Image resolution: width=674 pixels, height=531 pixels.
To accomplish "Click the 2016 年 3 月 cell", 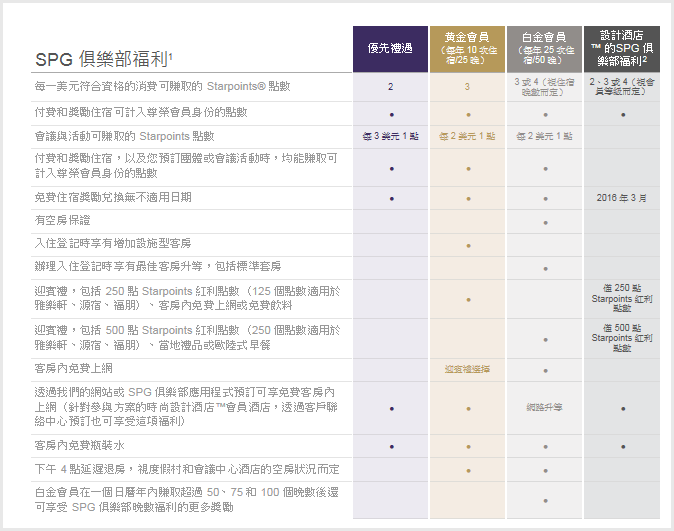I will click(x=622, y=198).
